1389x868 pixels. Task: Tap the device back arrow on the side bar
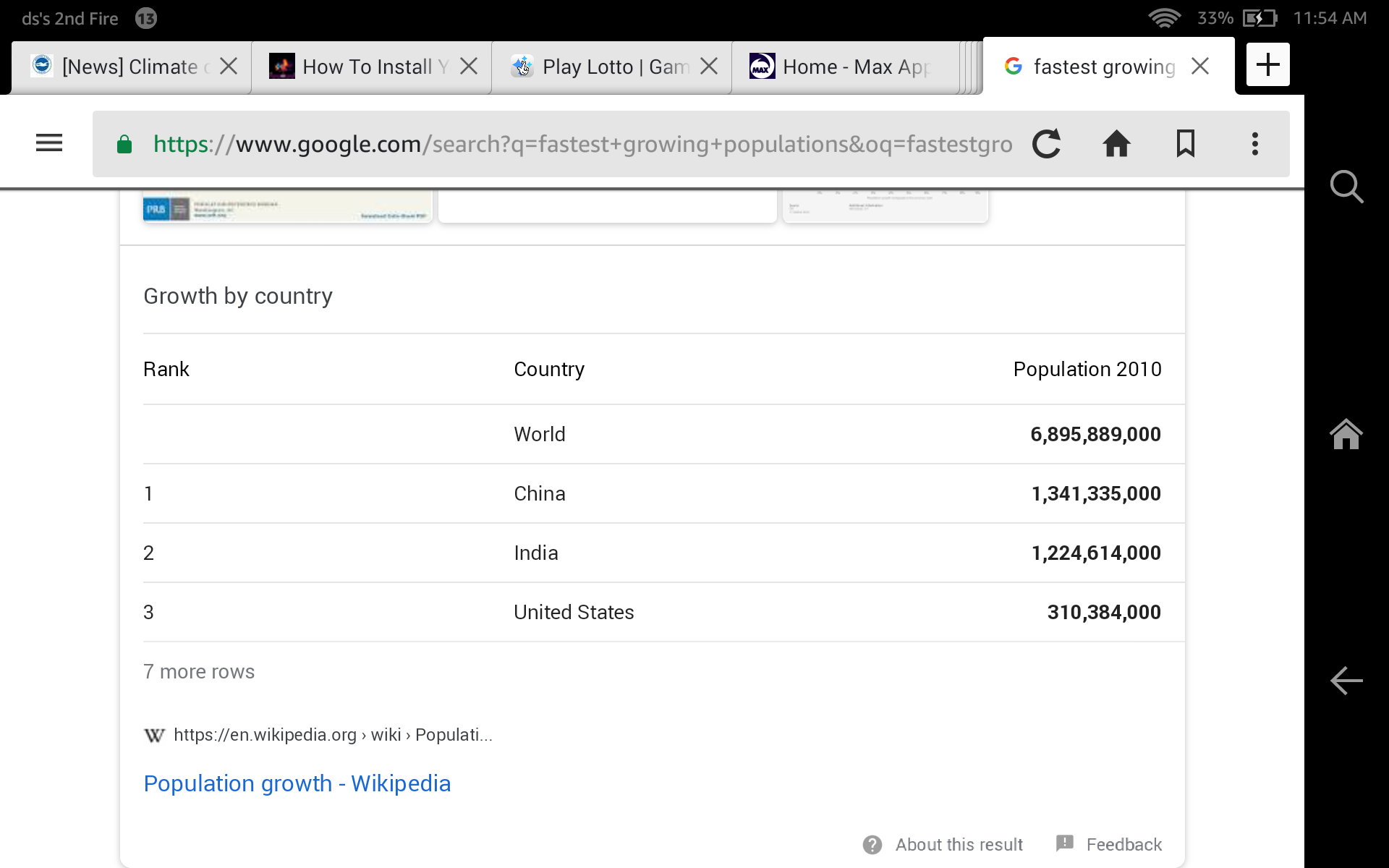click(1346, 681)
